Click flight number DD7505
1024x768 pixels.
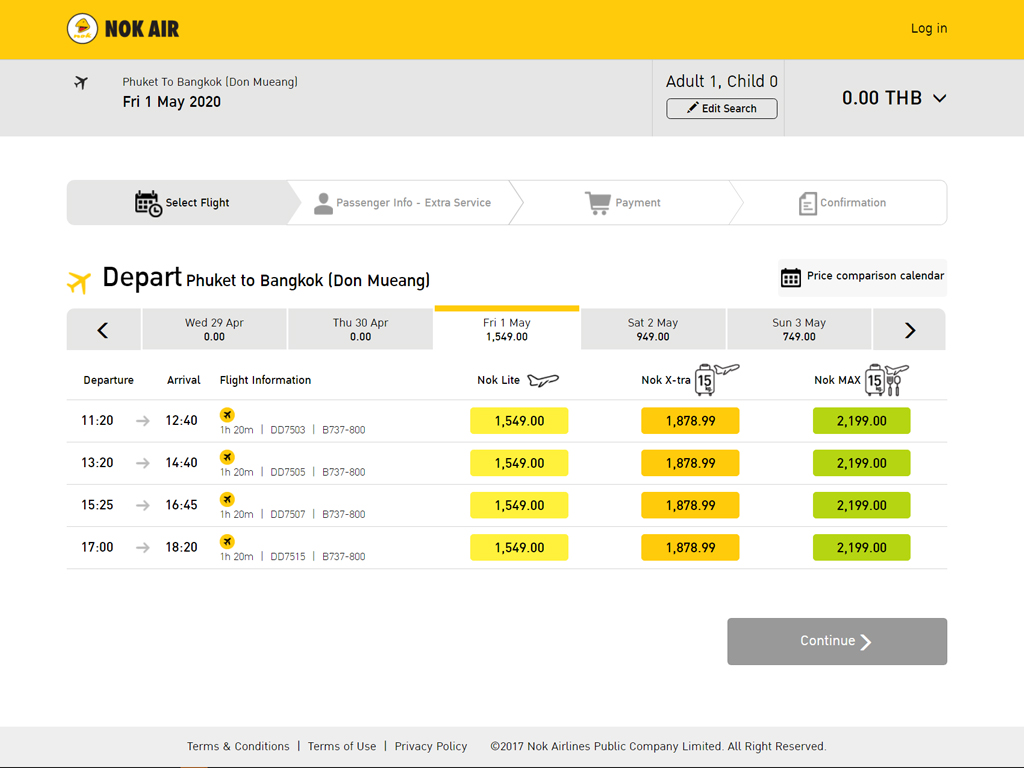coord(287,472)
